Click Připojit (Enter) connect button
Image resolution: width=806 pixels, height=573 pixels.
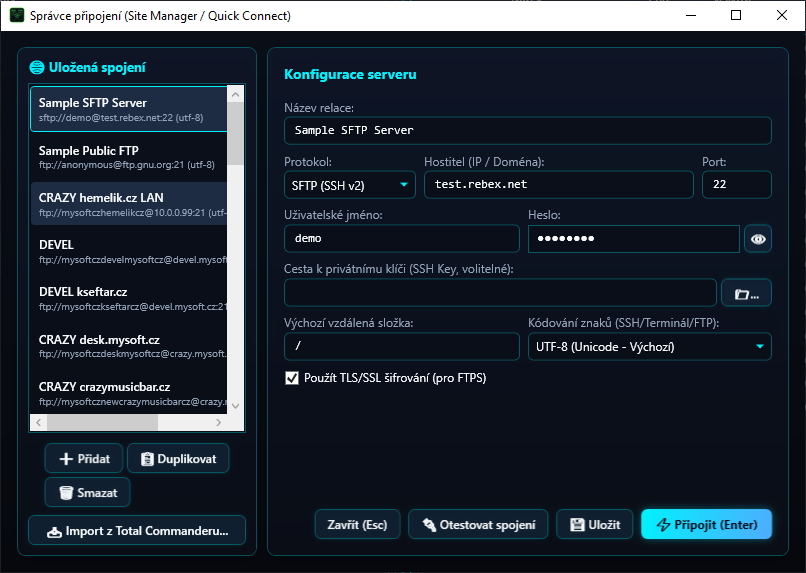706,524
